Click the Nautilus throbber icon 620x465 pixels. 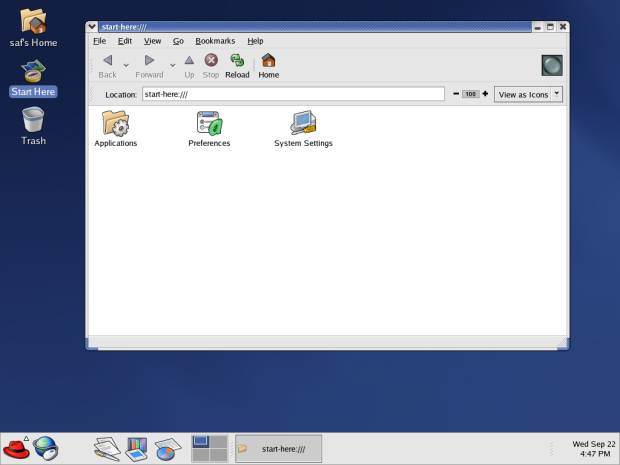click(552, 65)
